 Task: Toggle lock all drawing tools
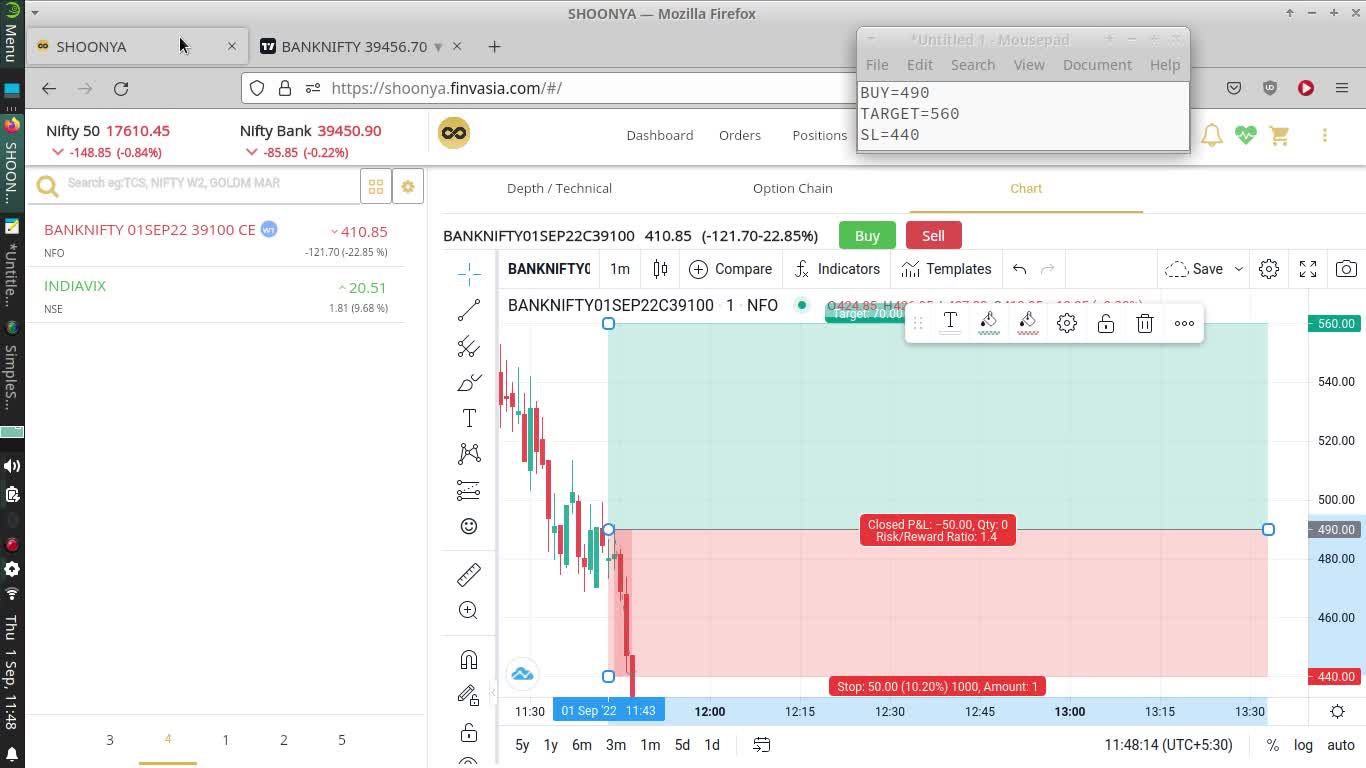click(469, 732)
